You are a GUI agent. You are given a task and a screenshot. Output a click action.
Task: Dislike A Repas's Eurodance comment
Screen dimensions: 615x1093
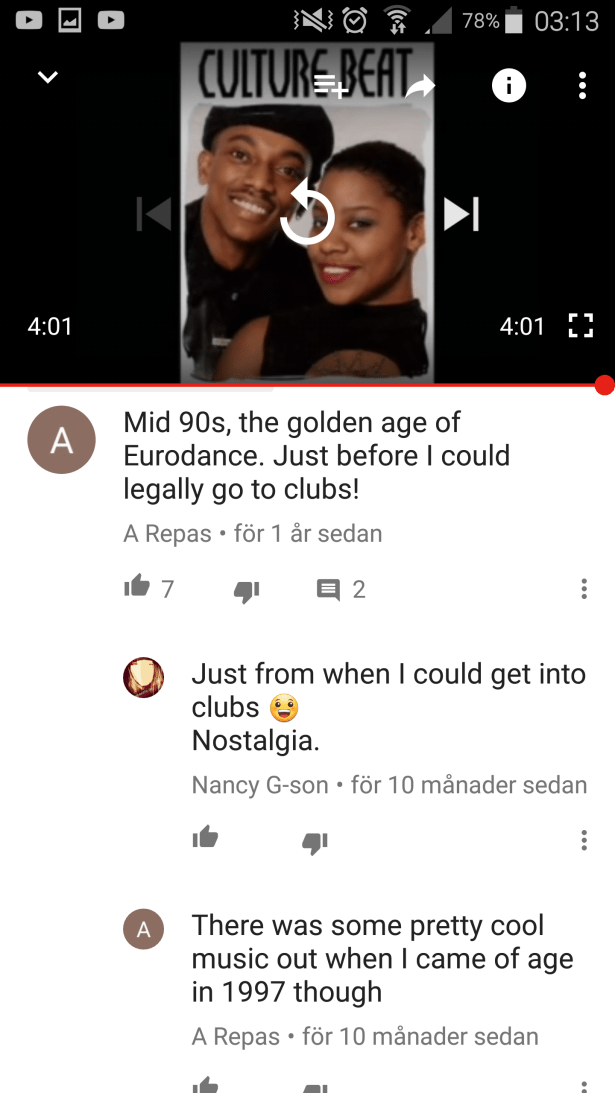tap(246, 591)
